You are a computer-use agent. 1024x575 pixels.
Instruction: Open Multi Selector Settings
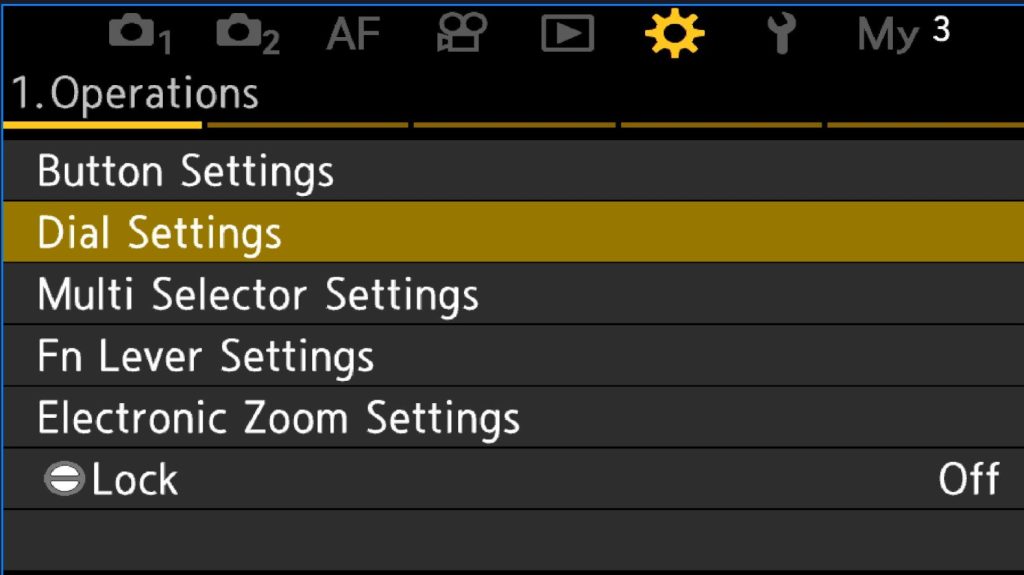(257, 294)
